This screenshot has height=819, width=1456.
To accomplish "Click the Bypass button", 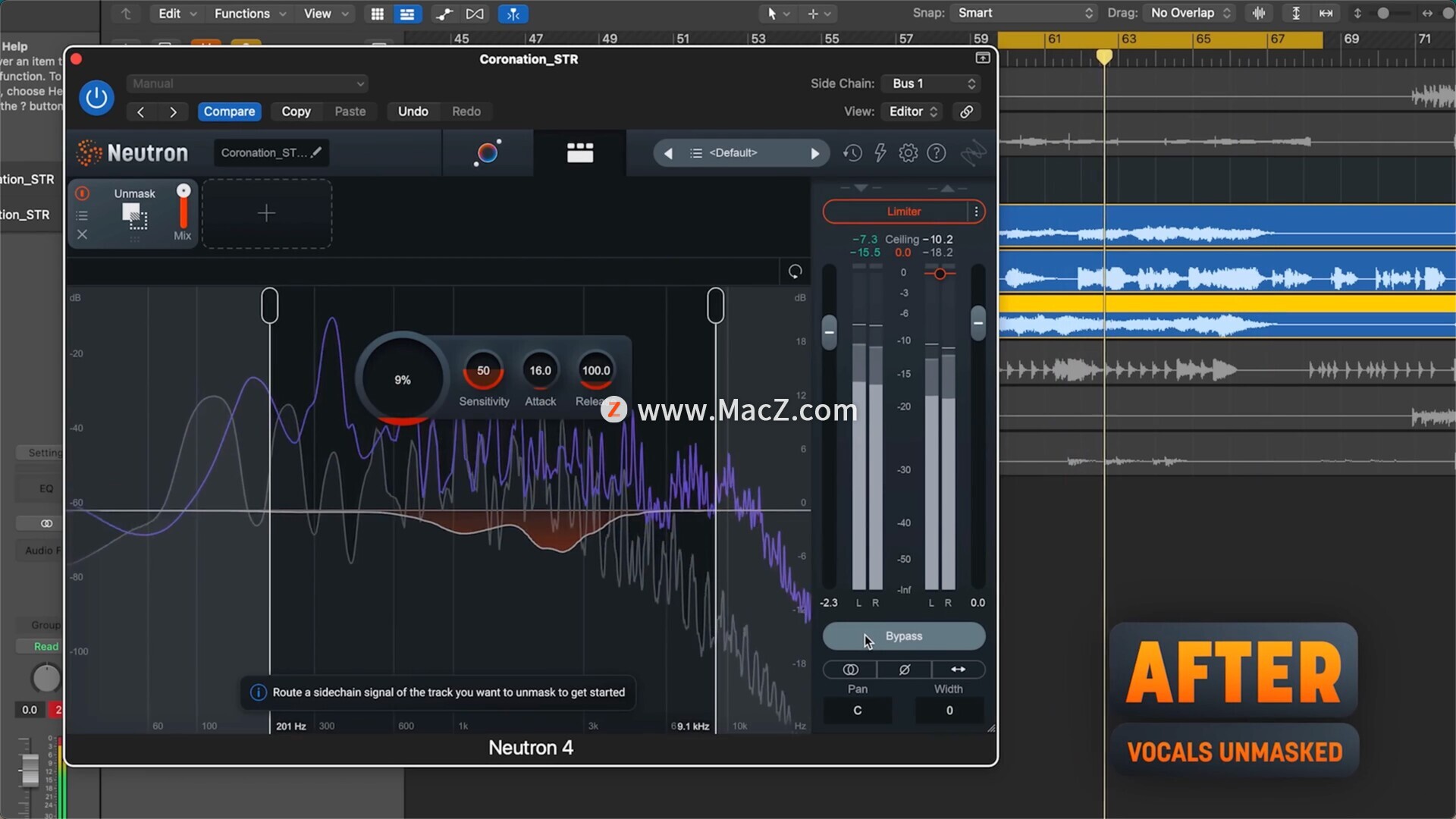I will pyautogui.click(x=904, y=636).
